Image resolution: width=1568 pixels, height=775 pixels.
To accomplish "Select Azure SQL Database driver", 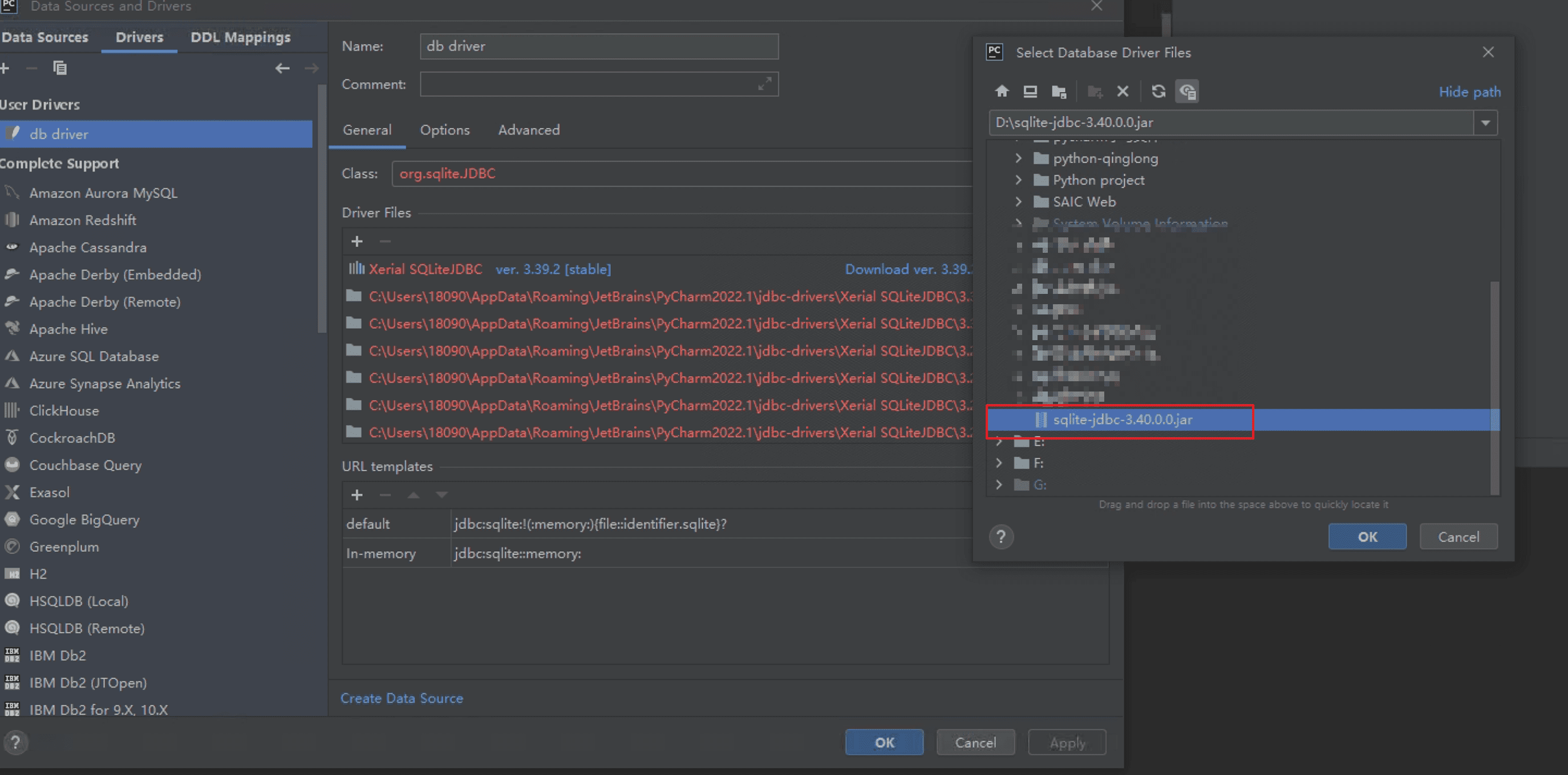I will (x=94, y=357).
